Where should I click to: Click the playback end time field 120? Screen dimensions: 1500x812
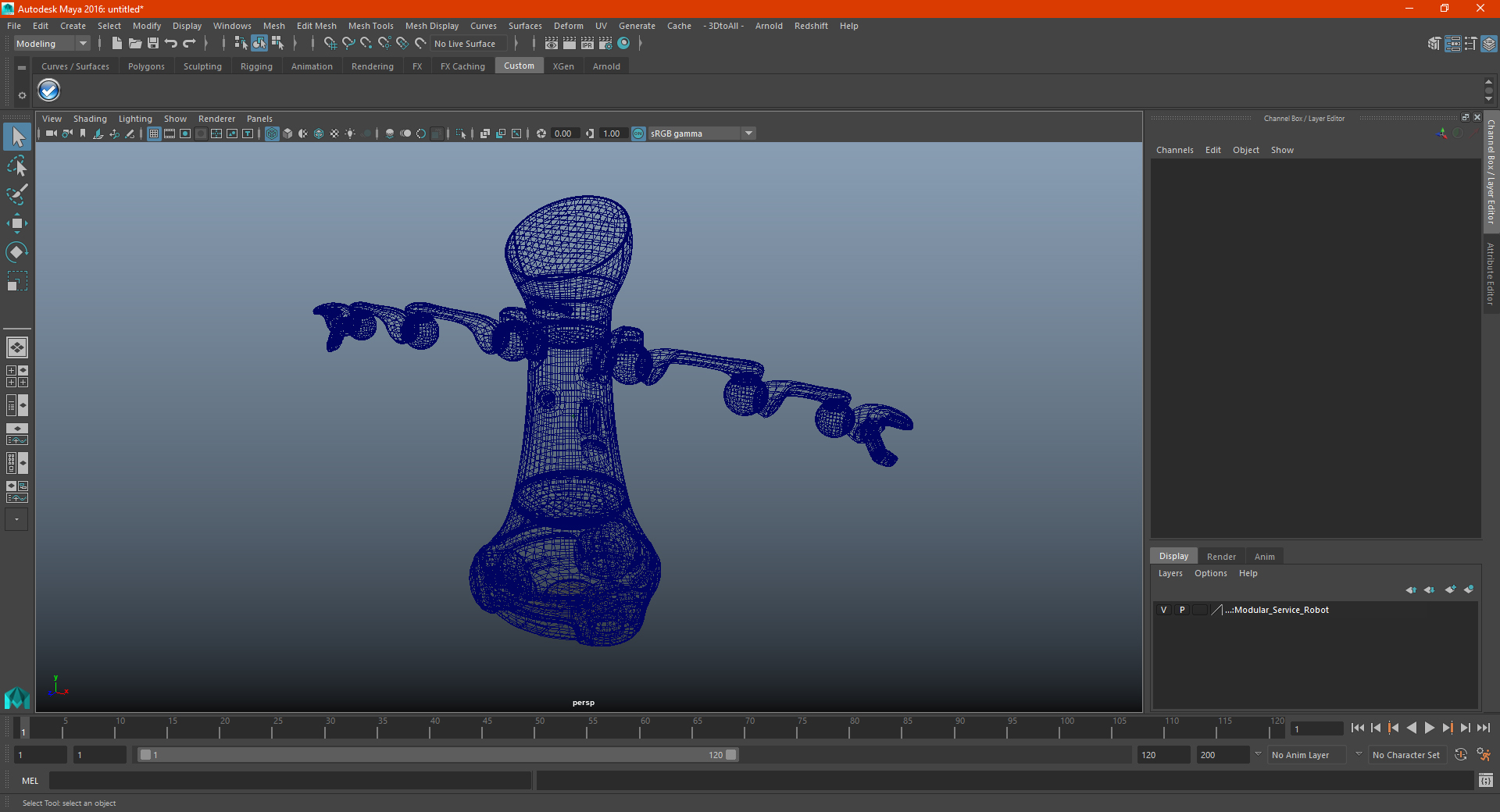pyautogui.click(x=1162, y=755)
